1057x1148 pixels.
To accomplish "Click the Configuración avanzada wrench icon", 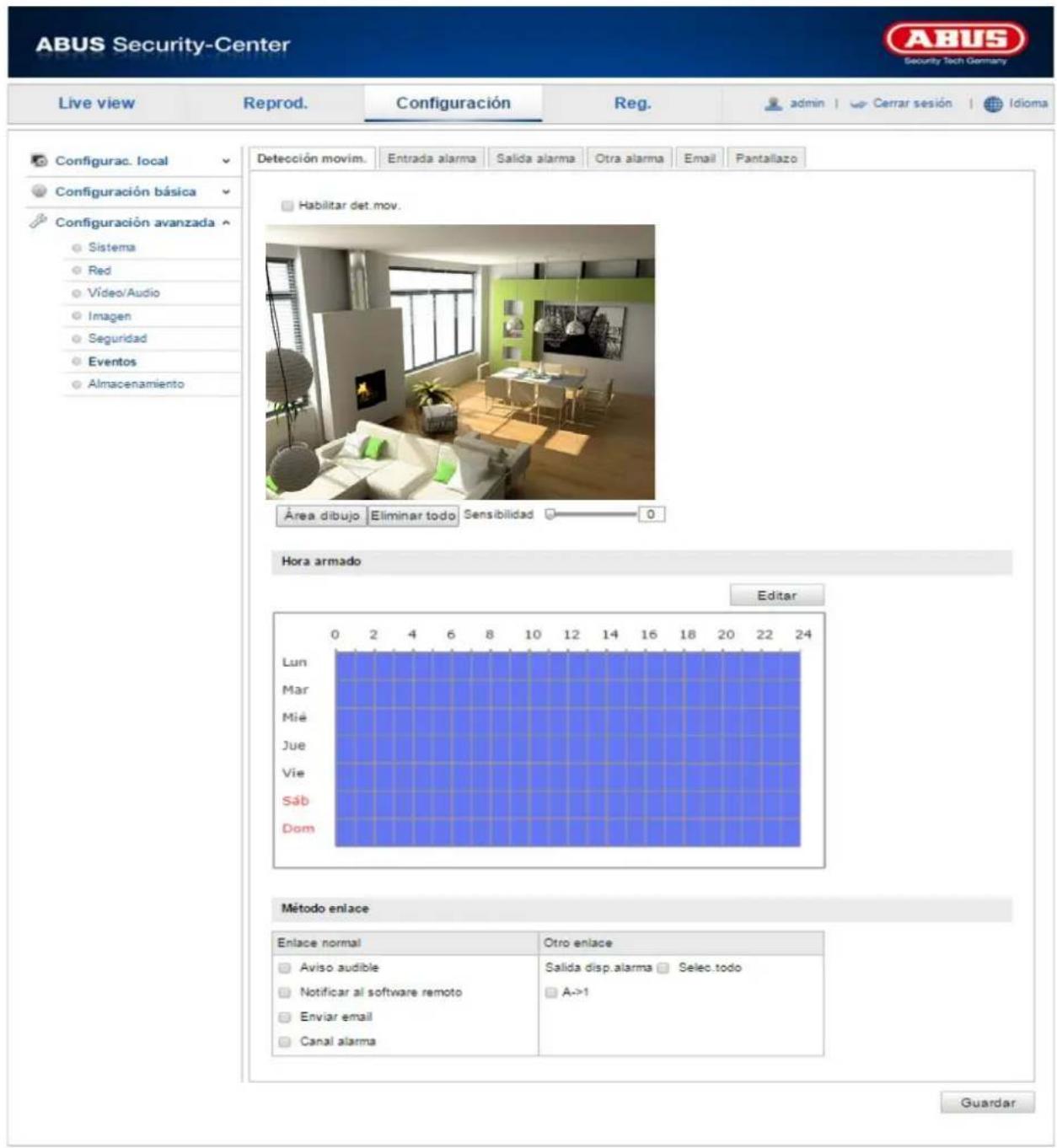I will [x=38, y=222].
